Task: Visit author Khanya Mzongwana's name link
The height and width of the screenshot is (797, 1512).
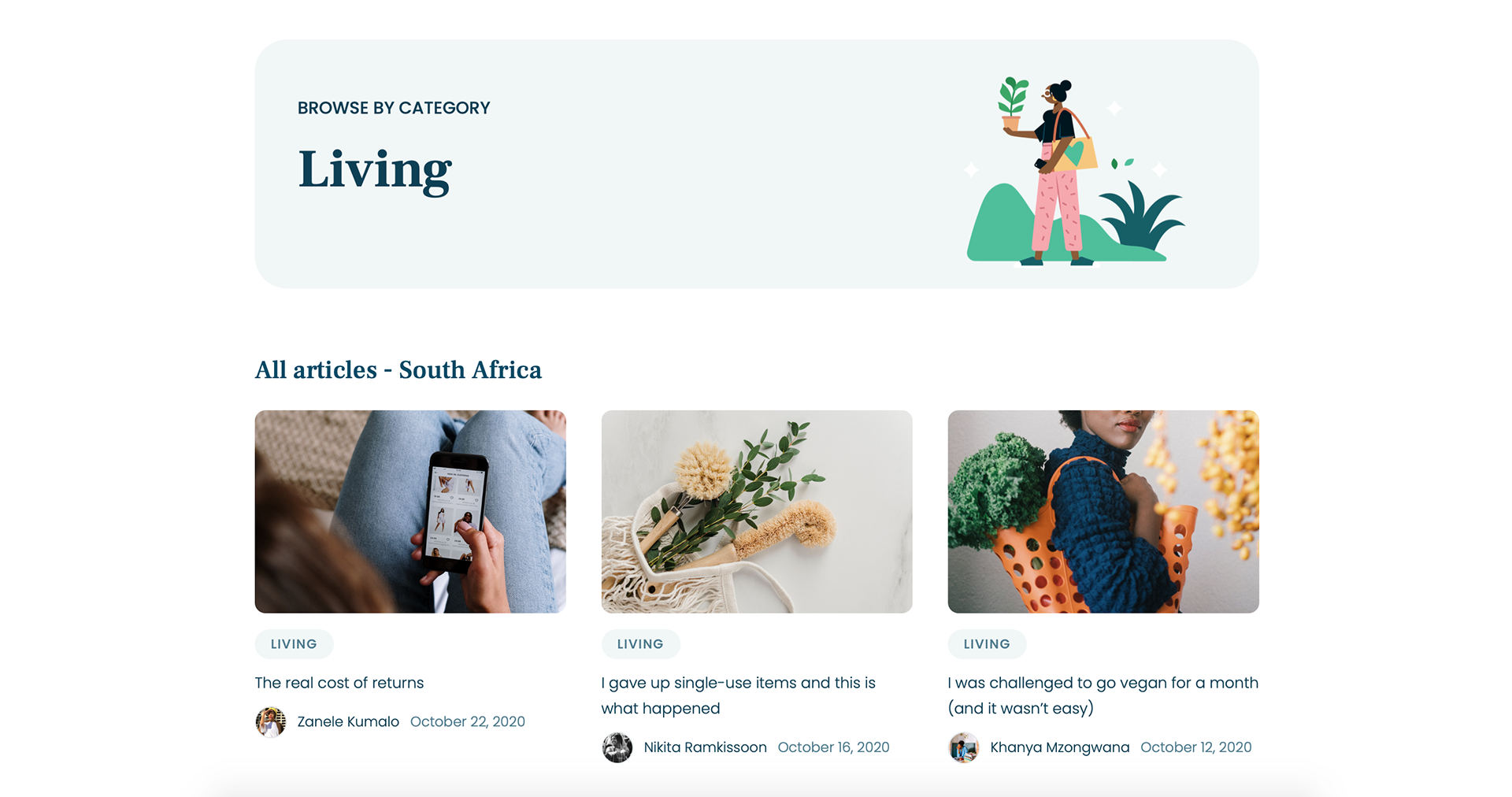Action: pyautogui.click(x=1060, y=747)
